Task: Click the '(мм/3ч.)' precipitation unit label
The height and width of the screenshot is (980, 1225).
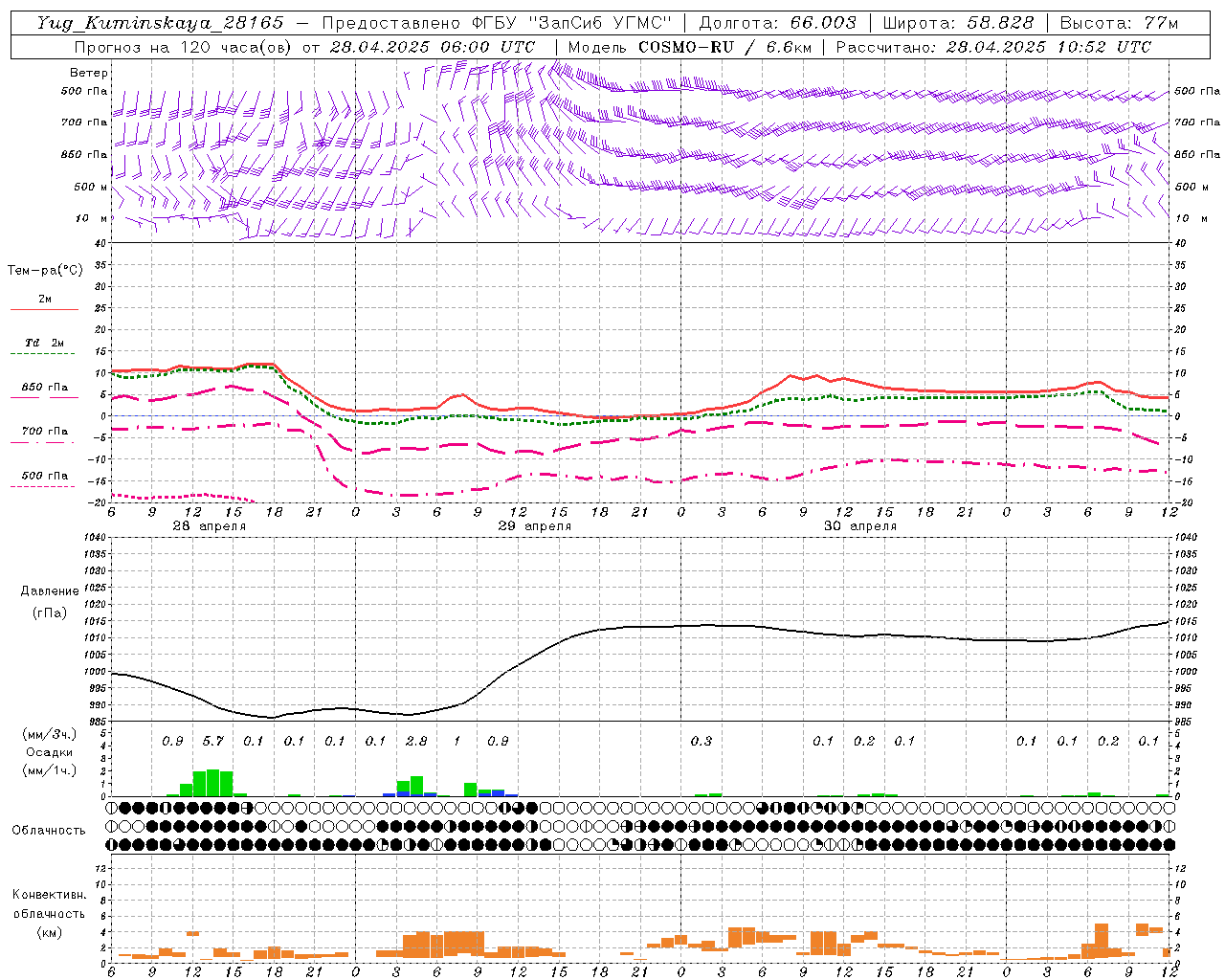Action: coord(48,734)
